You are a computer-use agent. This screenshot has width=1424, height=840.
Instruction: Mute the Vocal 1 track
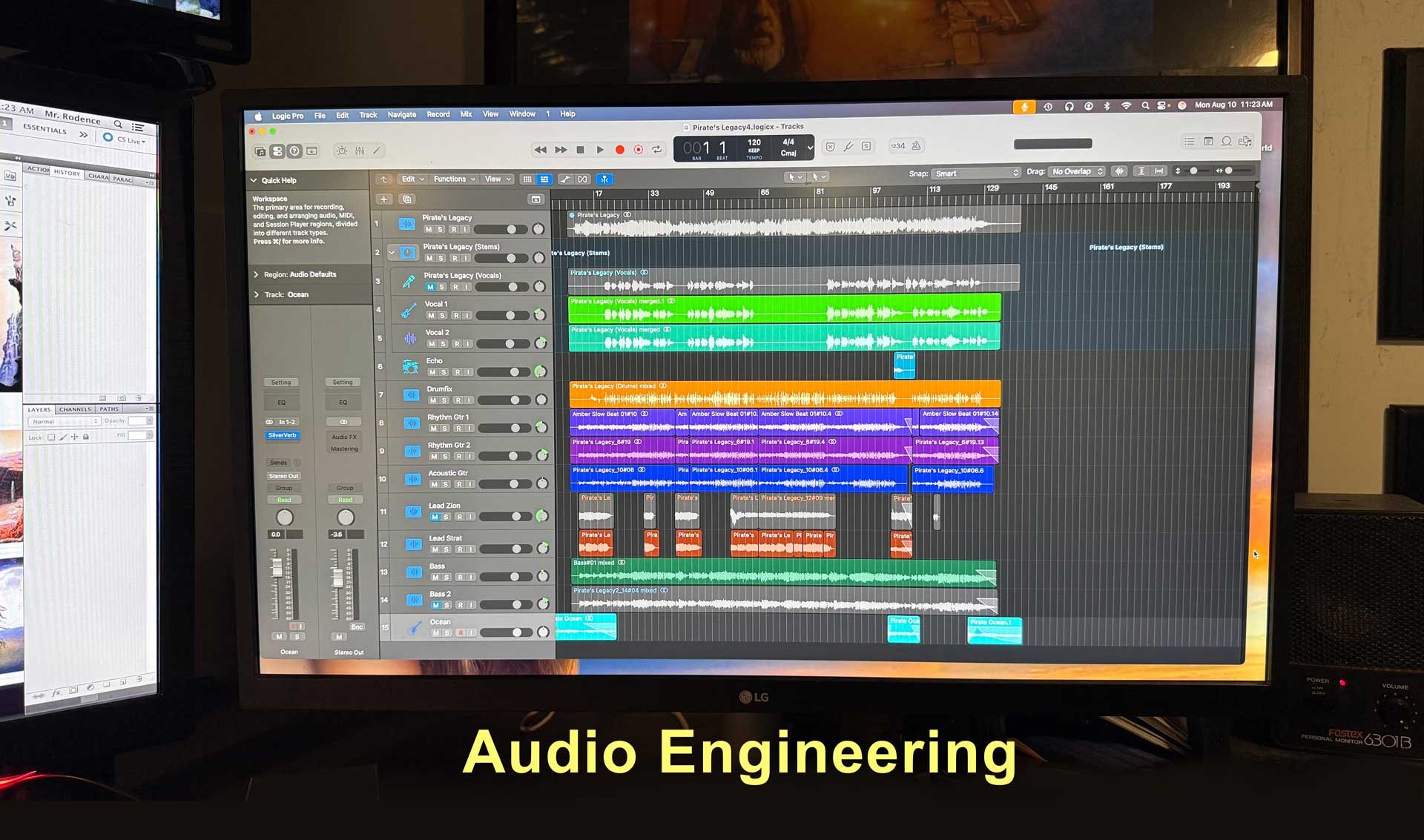tap(431, 316)
